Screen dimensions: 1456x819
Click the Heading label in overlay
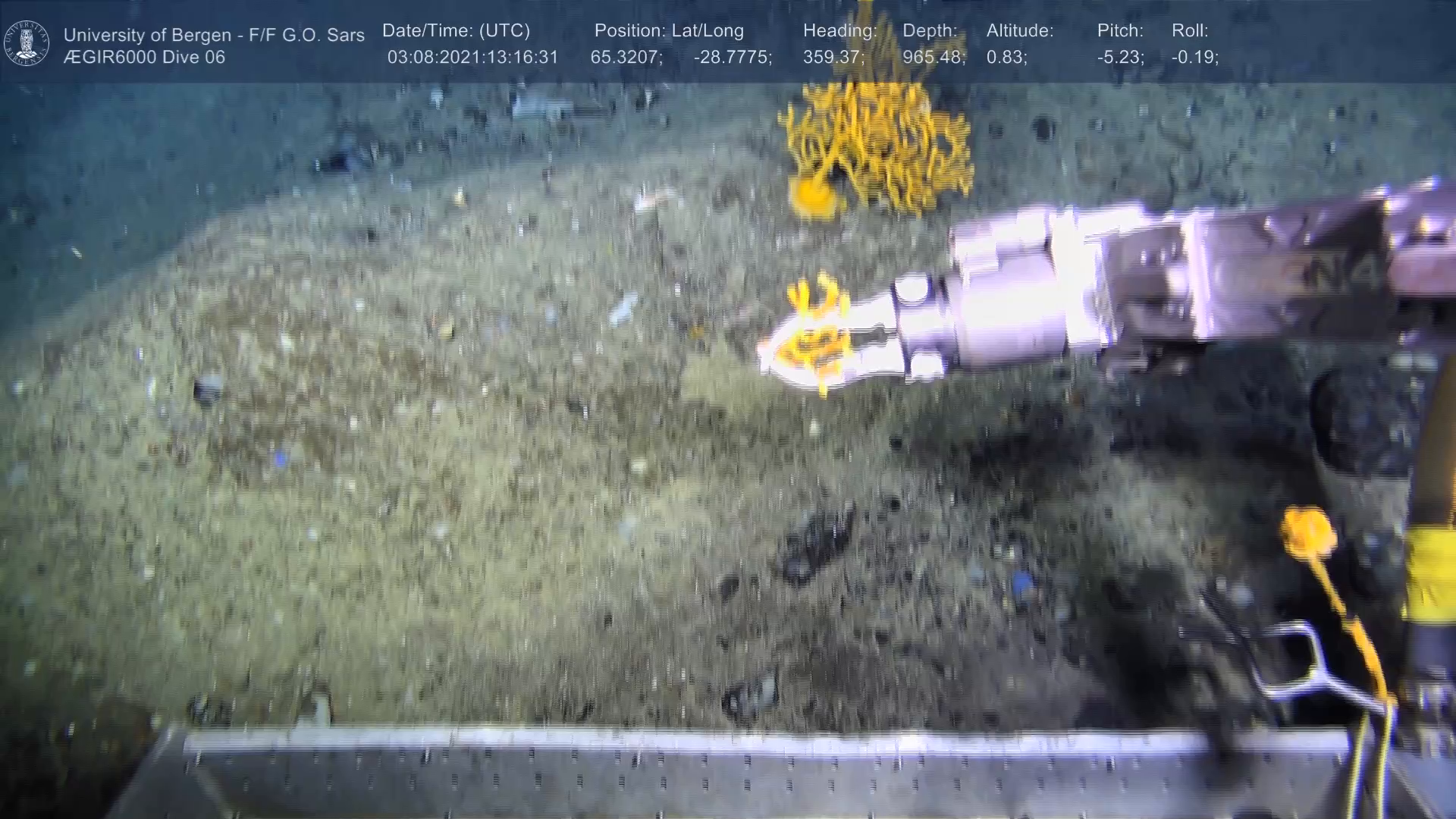coord(839,31)
